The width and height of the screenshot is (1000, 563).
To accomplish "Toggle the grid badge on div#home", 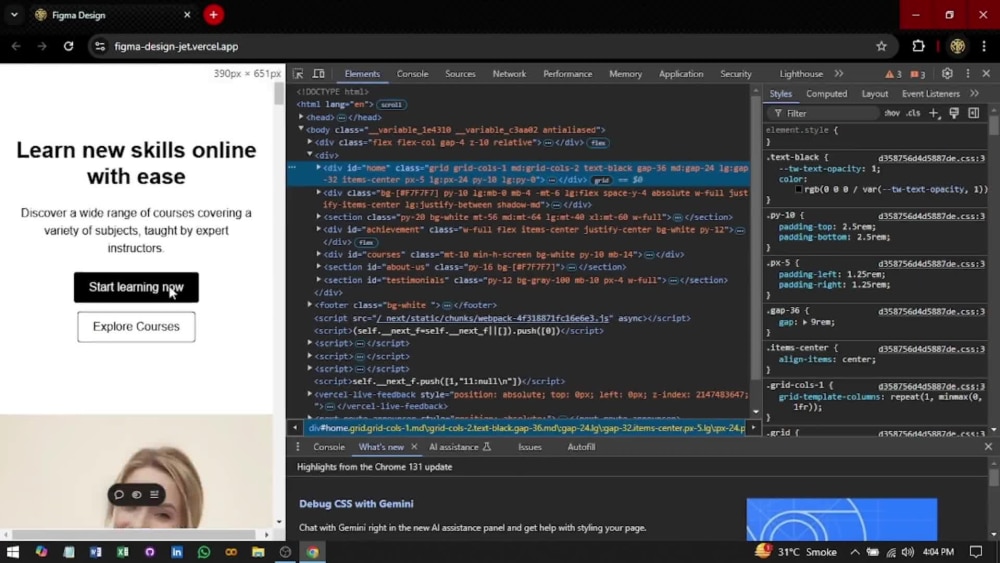I will point(601,180).
